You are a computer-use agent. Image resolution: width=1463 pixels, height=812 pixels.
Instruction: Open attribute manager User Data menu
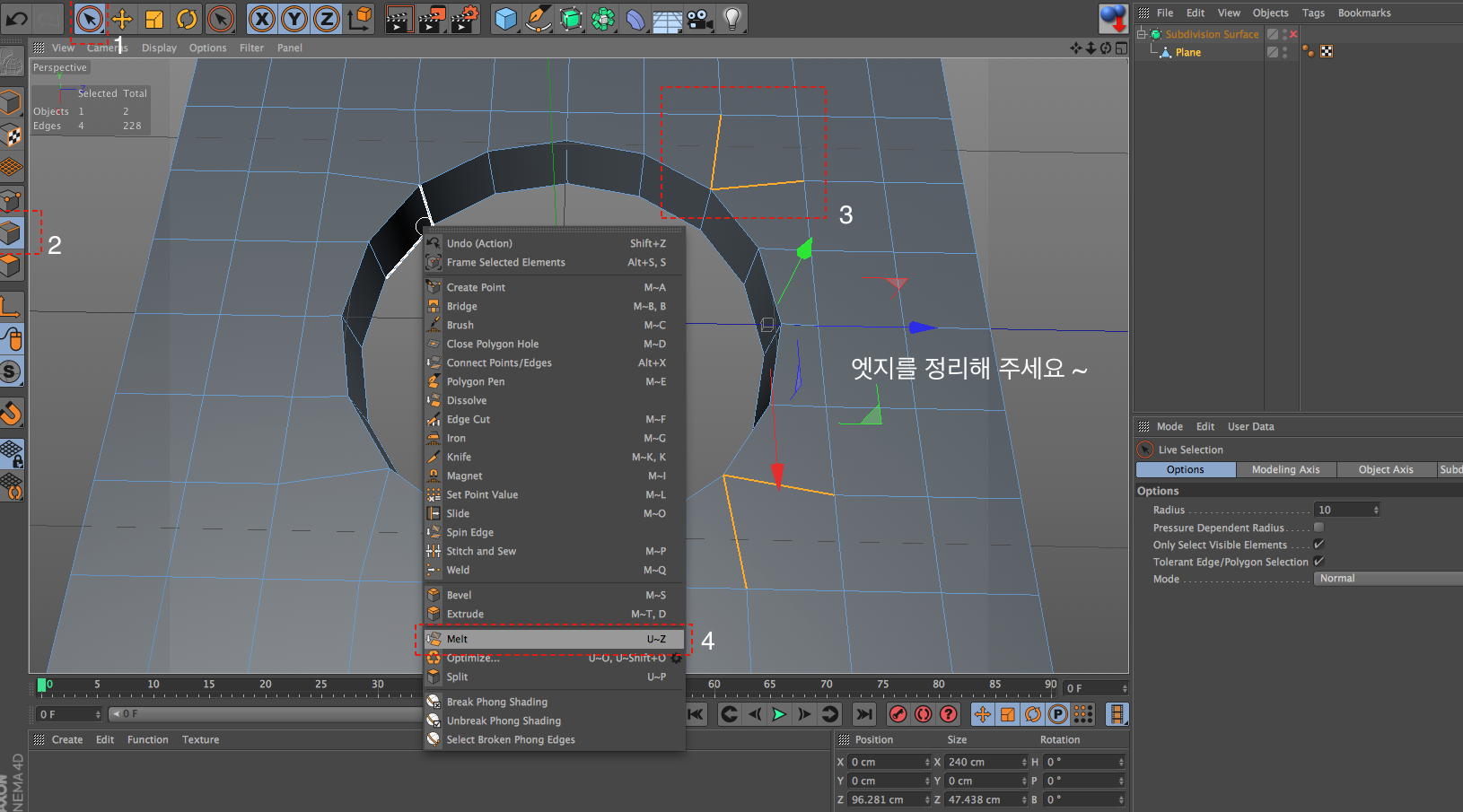pyautogui.click(x=1250, y=426)
